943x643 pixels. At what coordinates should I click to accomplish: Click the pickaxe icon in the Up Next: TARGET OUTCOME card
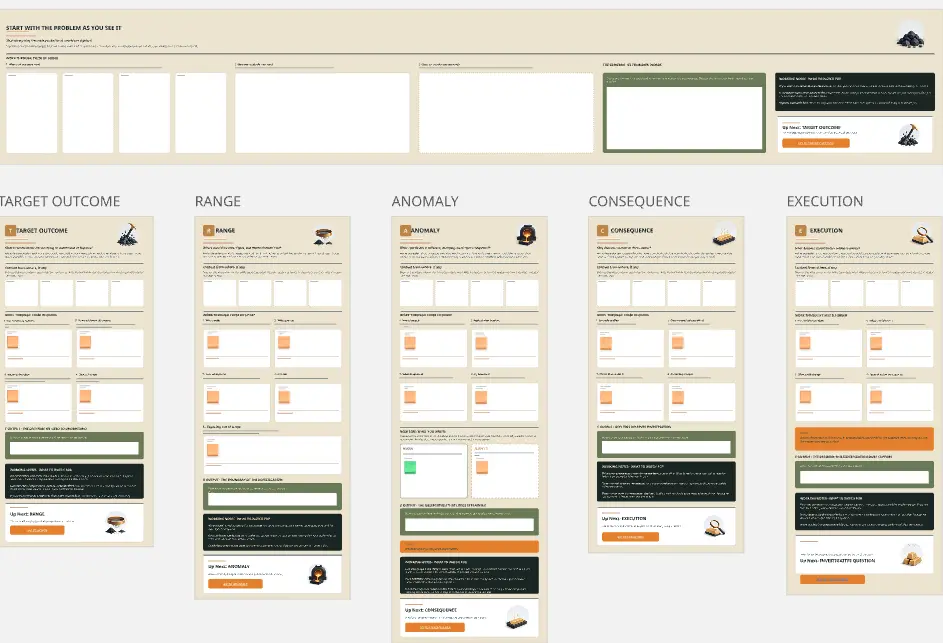point(909,135)
